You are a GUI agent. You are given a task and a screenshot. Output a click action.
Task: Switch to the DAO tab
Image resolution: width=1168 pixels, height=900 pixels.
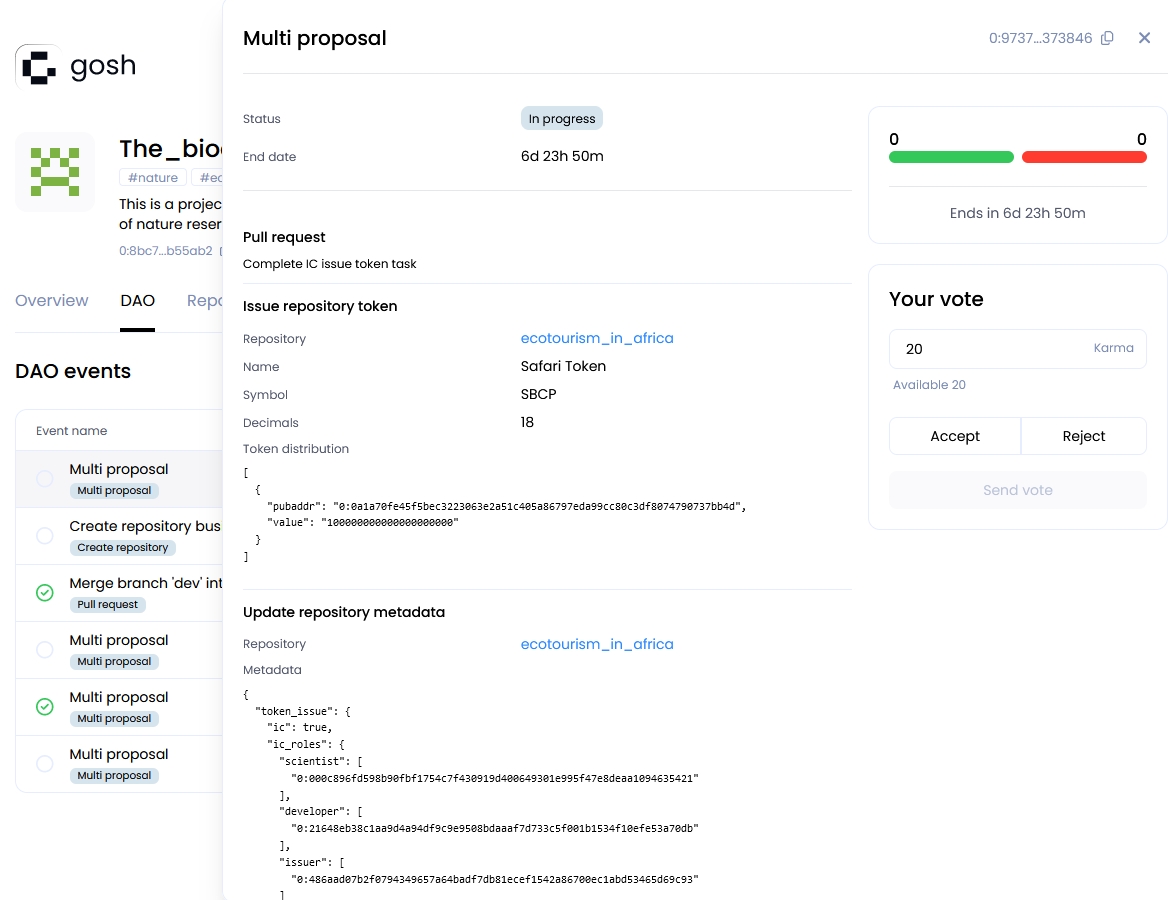point(137,301)
